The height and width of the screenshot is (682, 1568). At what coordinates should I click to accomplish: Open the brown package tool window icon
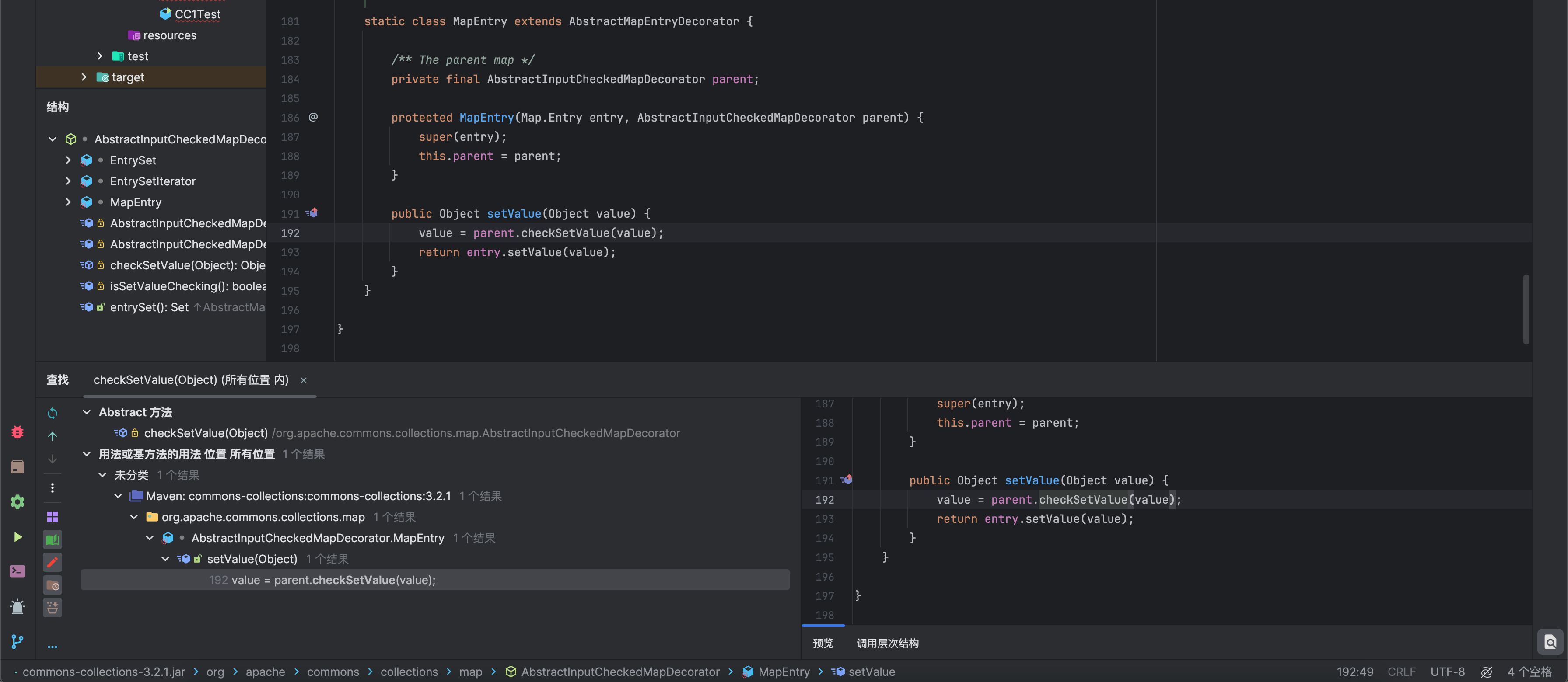point(17,466)
